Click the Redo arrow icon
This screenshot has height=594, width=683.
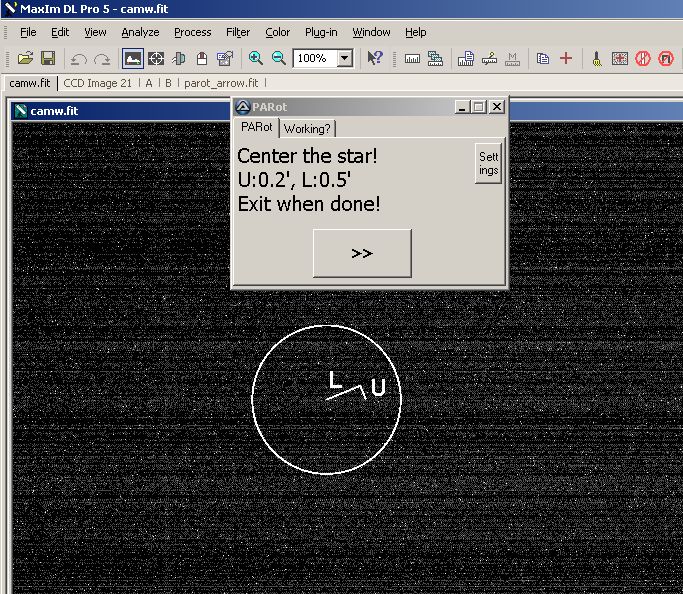(102, 59)
